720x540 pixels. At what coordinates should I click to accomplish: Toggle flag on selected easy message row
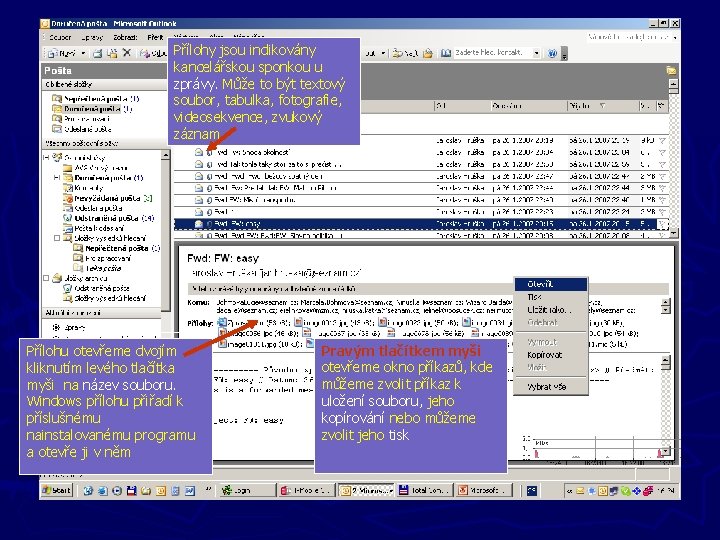(661, 224)
